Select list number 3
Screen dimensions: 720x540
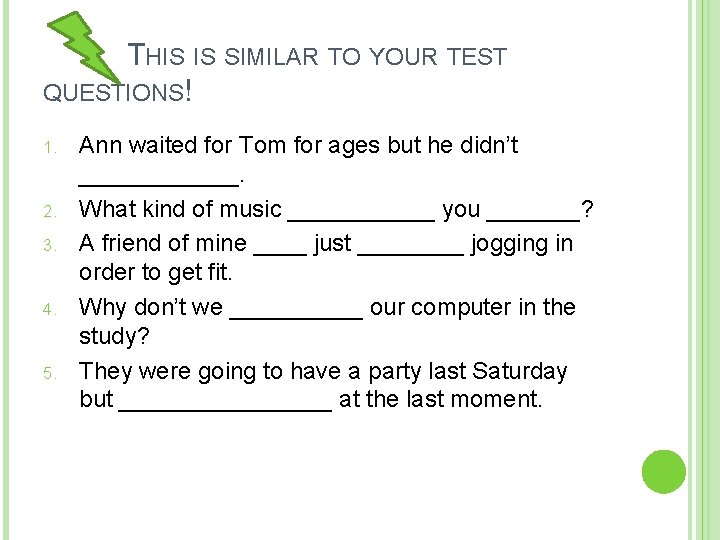(50, 245)
